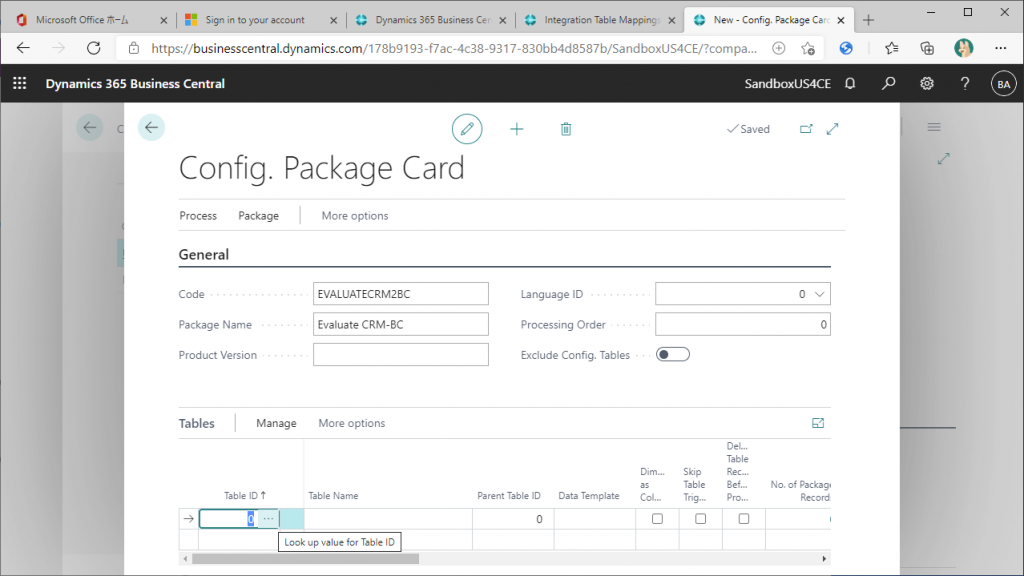The image size is (1024, 576).
Task: View site information lock icon
Action: pyautogui.click(x=134, y=48)
